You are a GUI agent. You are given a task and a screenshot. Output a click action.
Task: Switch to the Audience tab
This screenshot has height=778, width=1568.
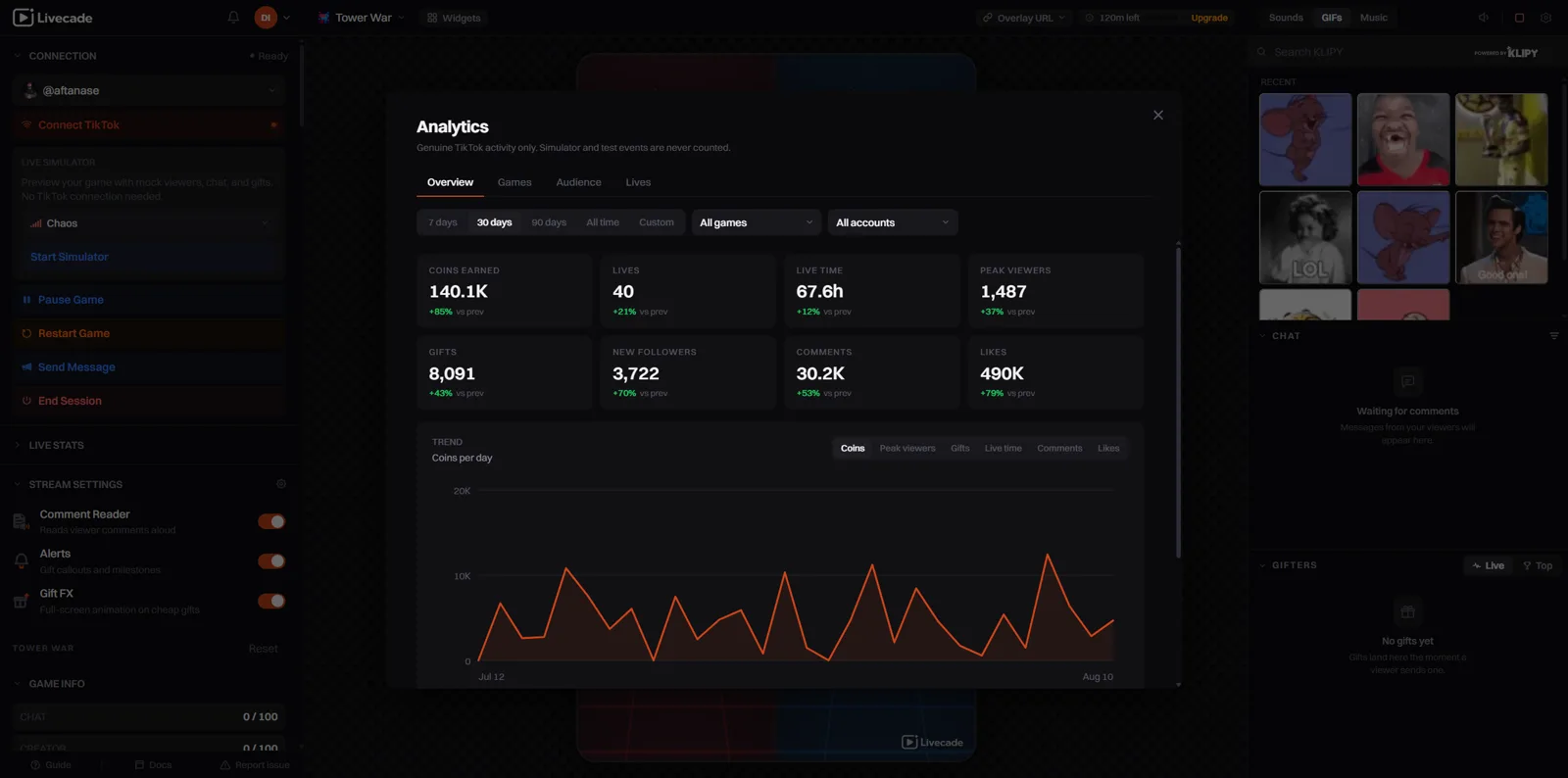click(578, 182)
